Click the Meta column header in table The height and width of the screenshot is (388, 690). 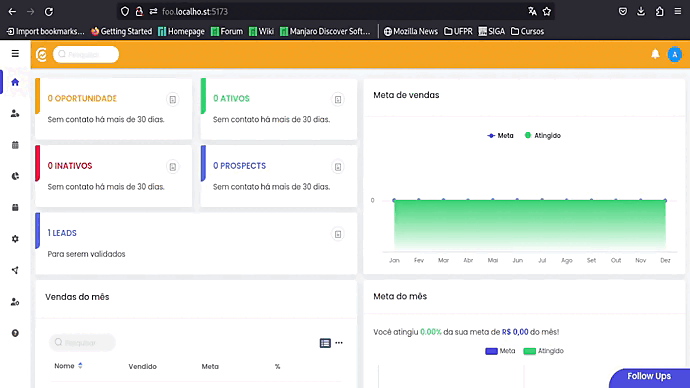(210, 366)
